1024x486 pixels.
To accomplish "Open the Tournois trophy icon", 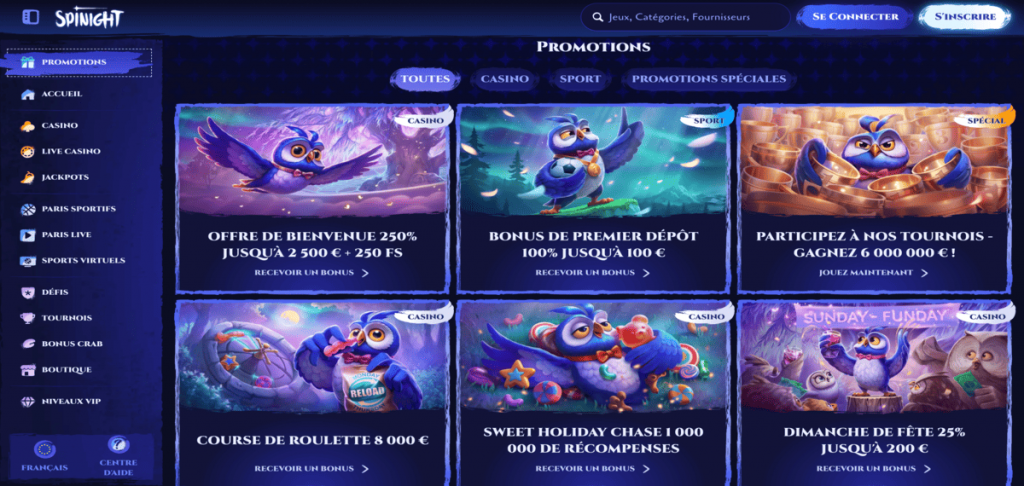I will (27, 318).
